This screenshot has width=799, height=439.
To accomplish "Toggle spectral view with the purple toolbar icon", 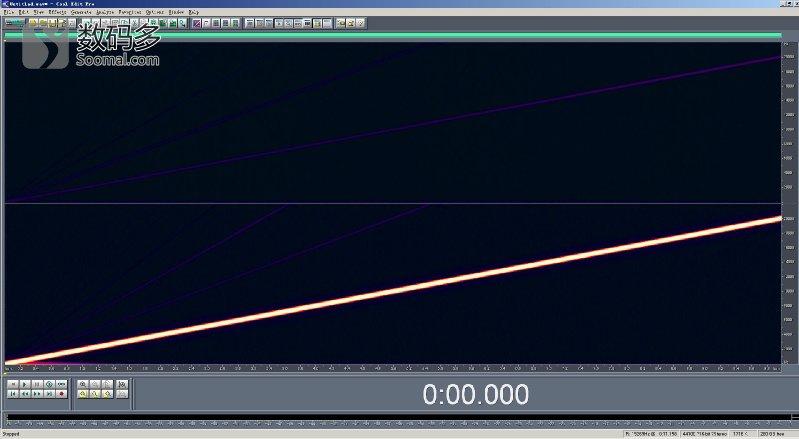I will 196,23.
